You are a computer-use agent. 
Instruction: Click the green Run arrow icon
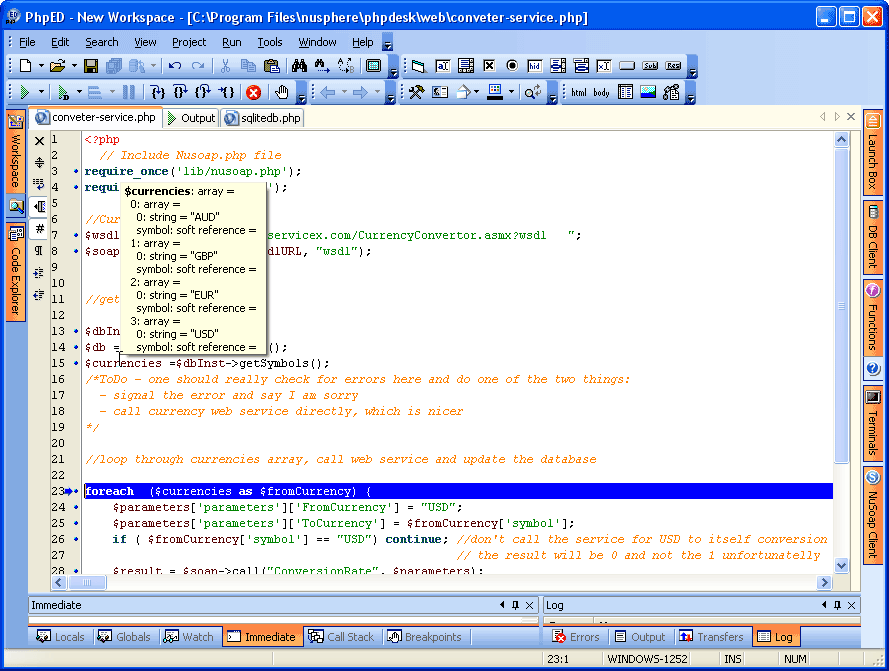(x=25, y=92)
